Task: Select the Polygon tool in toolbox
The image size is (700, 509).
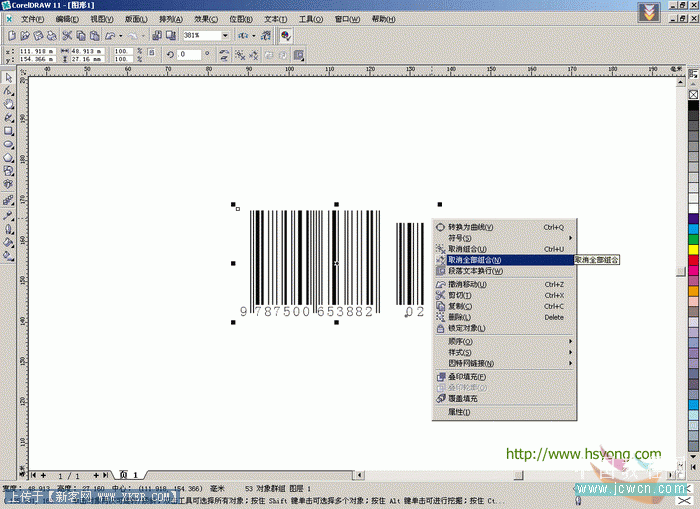Action: point(9,157)
